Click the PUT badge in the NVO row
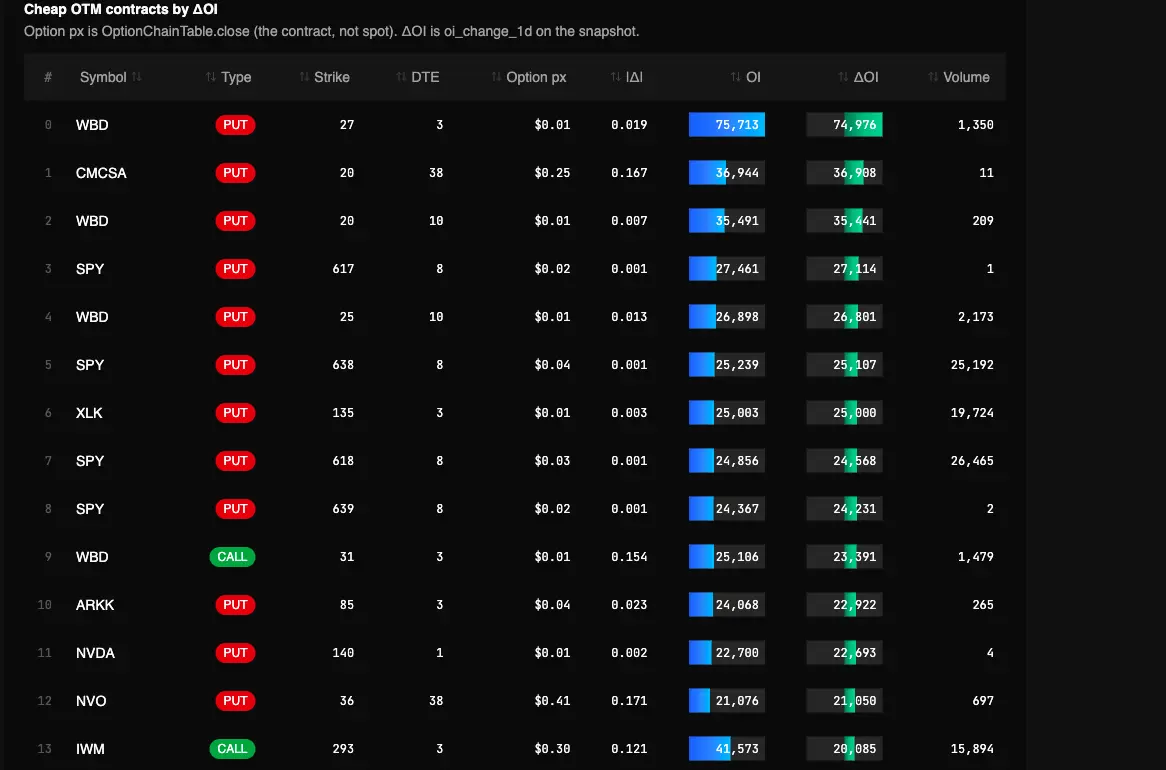 click(235, 701)
